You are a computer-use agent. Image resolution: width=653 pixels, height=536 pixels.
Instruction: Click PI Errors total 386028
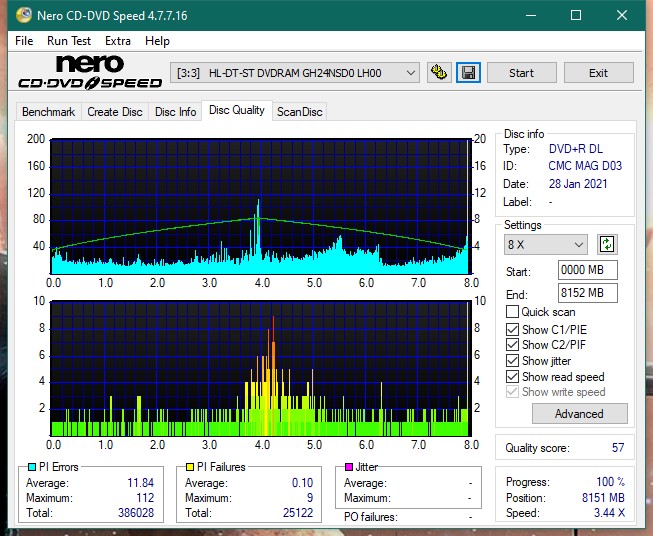pyautogui.click(x=136, y=513)
